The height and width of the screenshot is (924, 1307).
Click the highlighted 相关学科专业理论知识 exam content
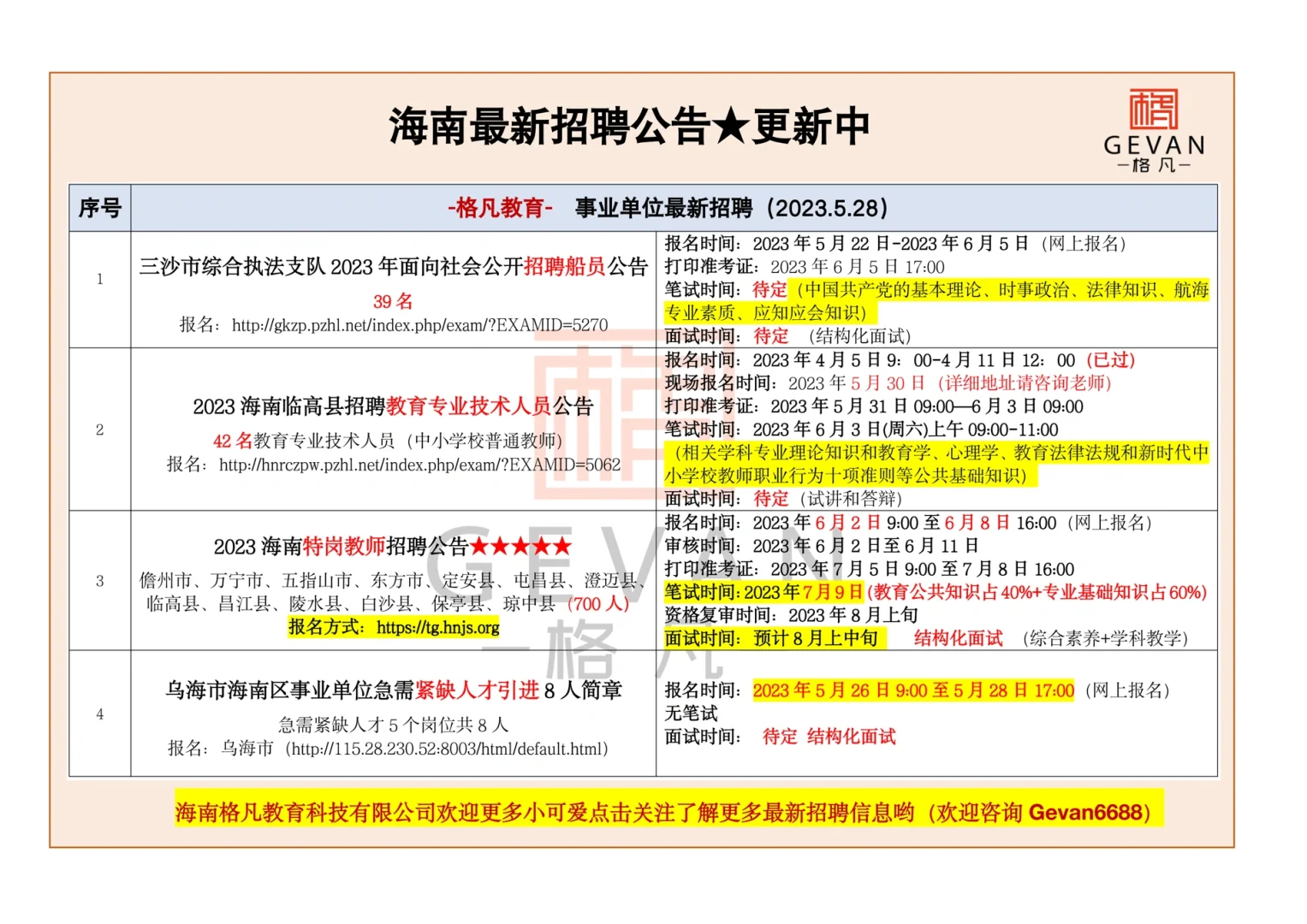[x=937, y=464]
